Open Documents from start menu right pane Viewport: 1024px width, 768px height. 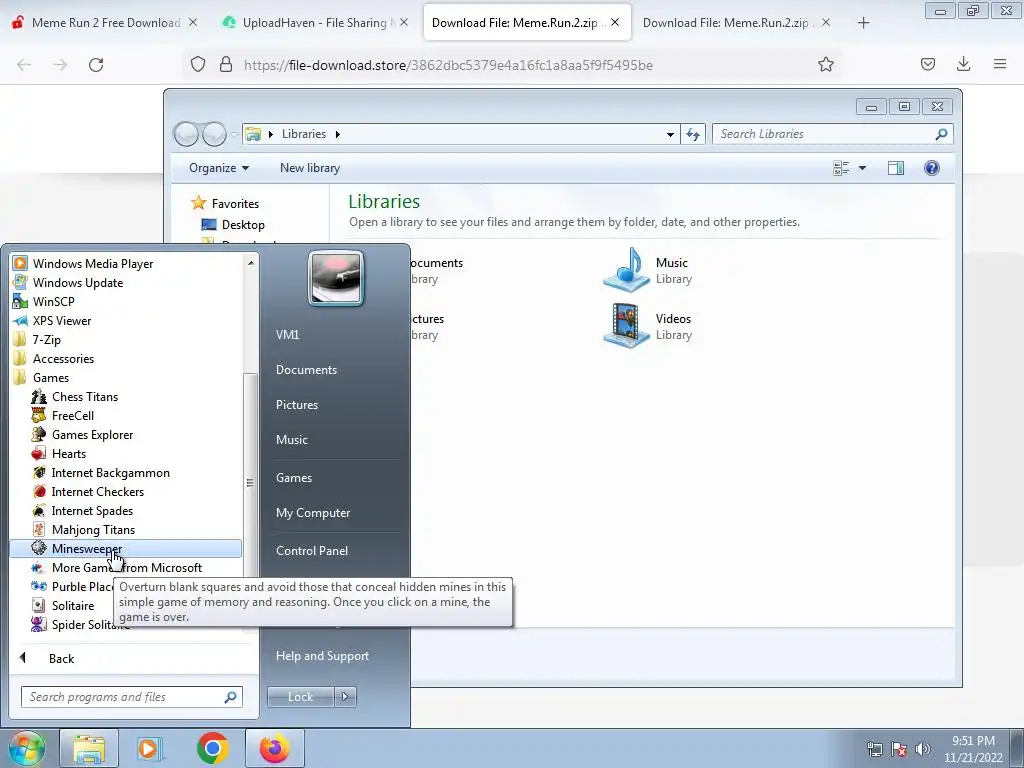pyautogui.click(x=306, y=370)
